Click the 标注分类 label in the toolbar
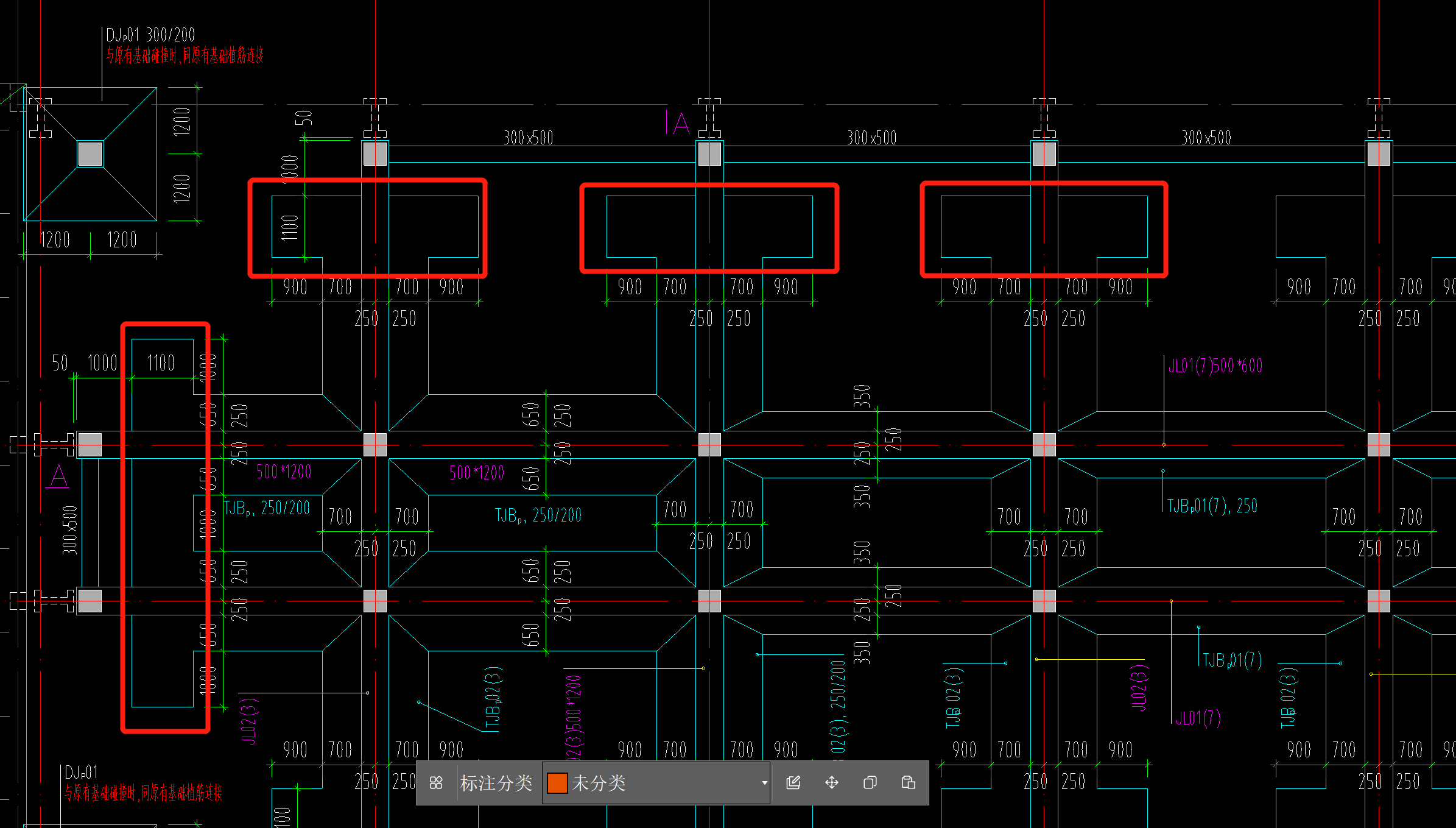 [x=496, y=783]
